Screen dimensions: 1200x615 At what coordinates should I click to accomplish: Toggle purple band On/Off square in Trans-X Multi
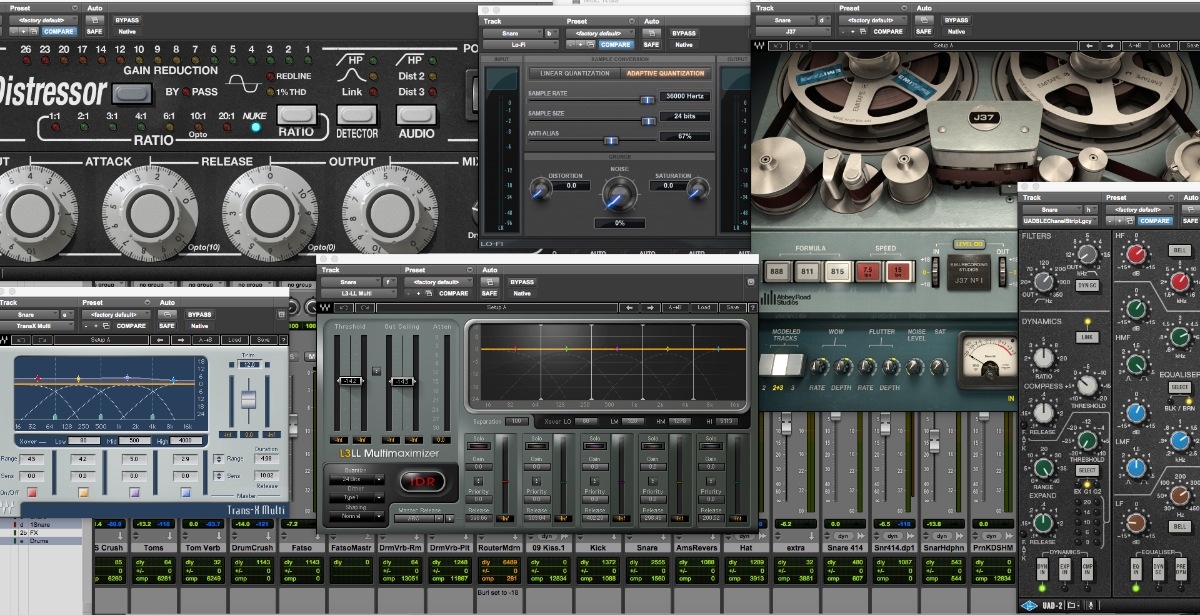coord(134,492)
